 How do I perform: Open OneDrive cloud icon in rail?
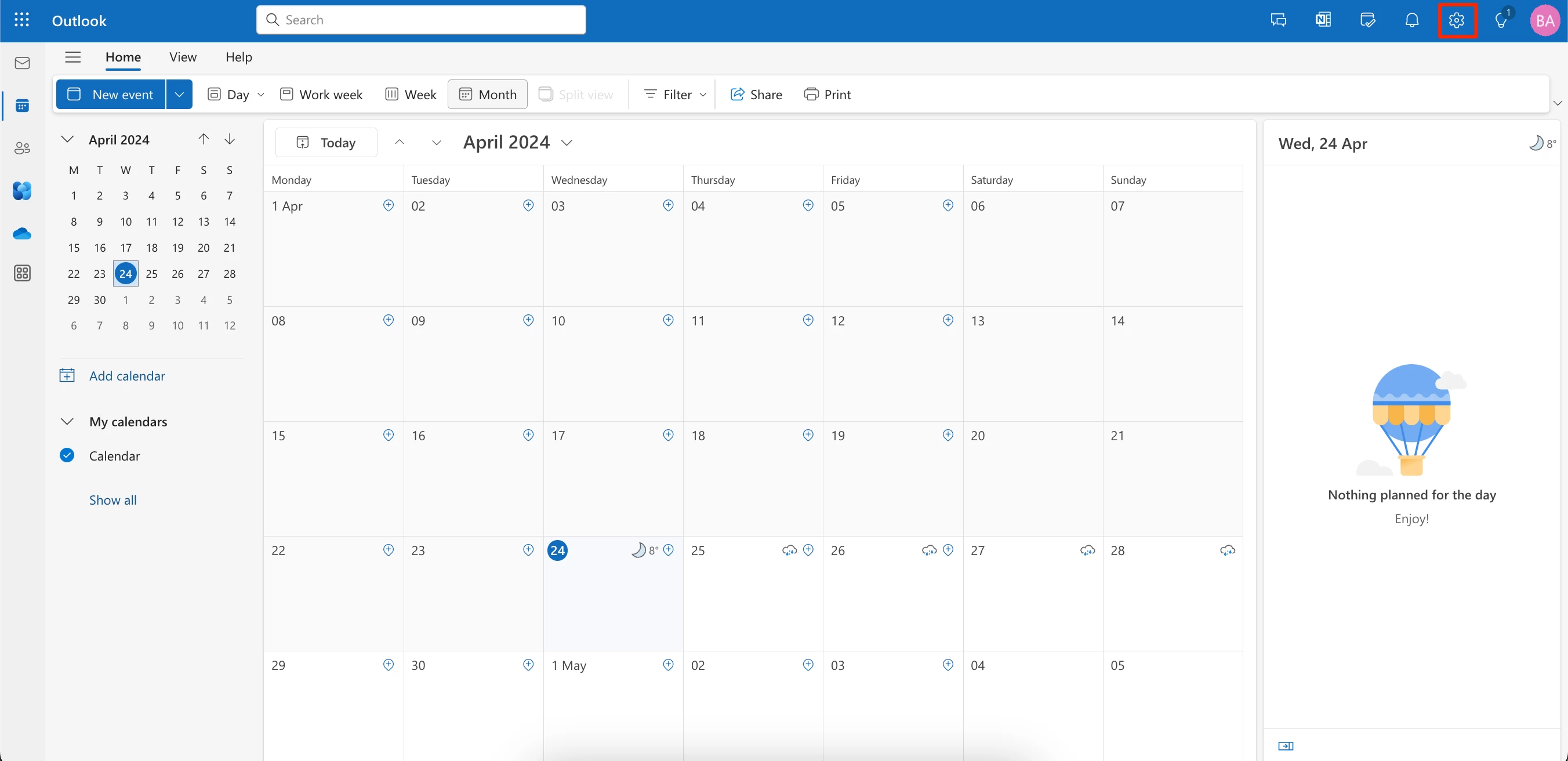pyautogui.click(x=23, y=233)
